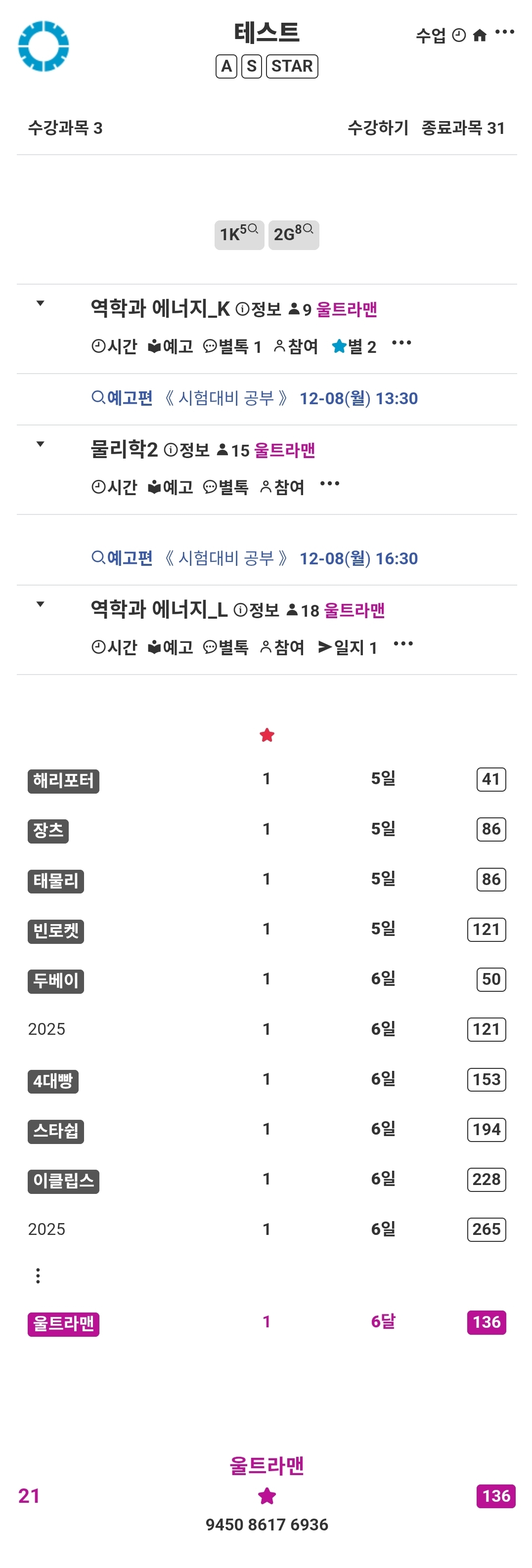Toggle the STAR badge
532x1568 pixels.
click(292, 66)
